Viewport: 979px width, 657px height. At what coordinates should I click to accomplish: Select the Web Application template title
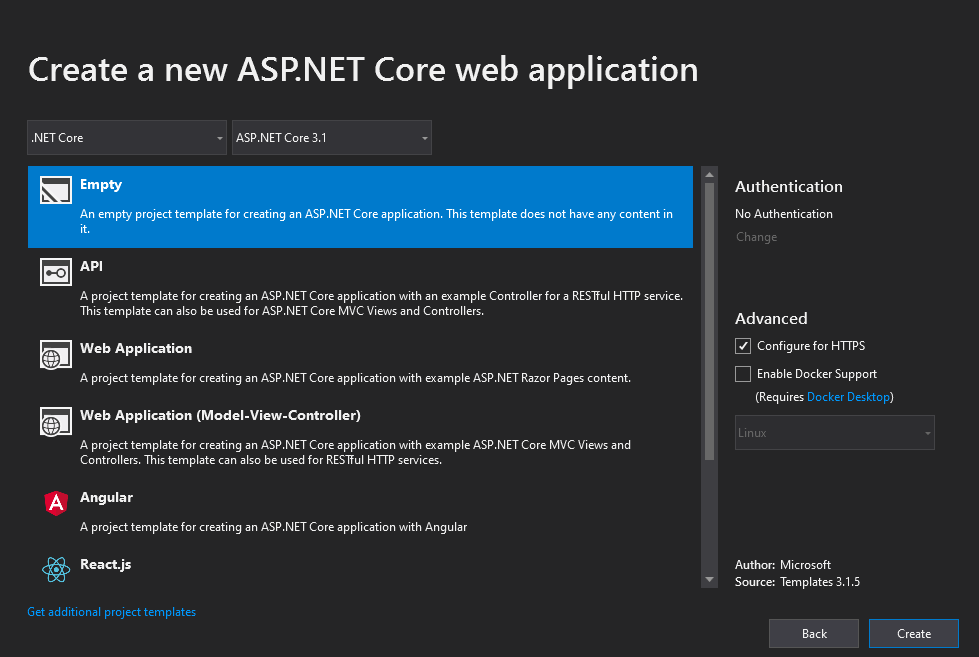pos(136,348)
